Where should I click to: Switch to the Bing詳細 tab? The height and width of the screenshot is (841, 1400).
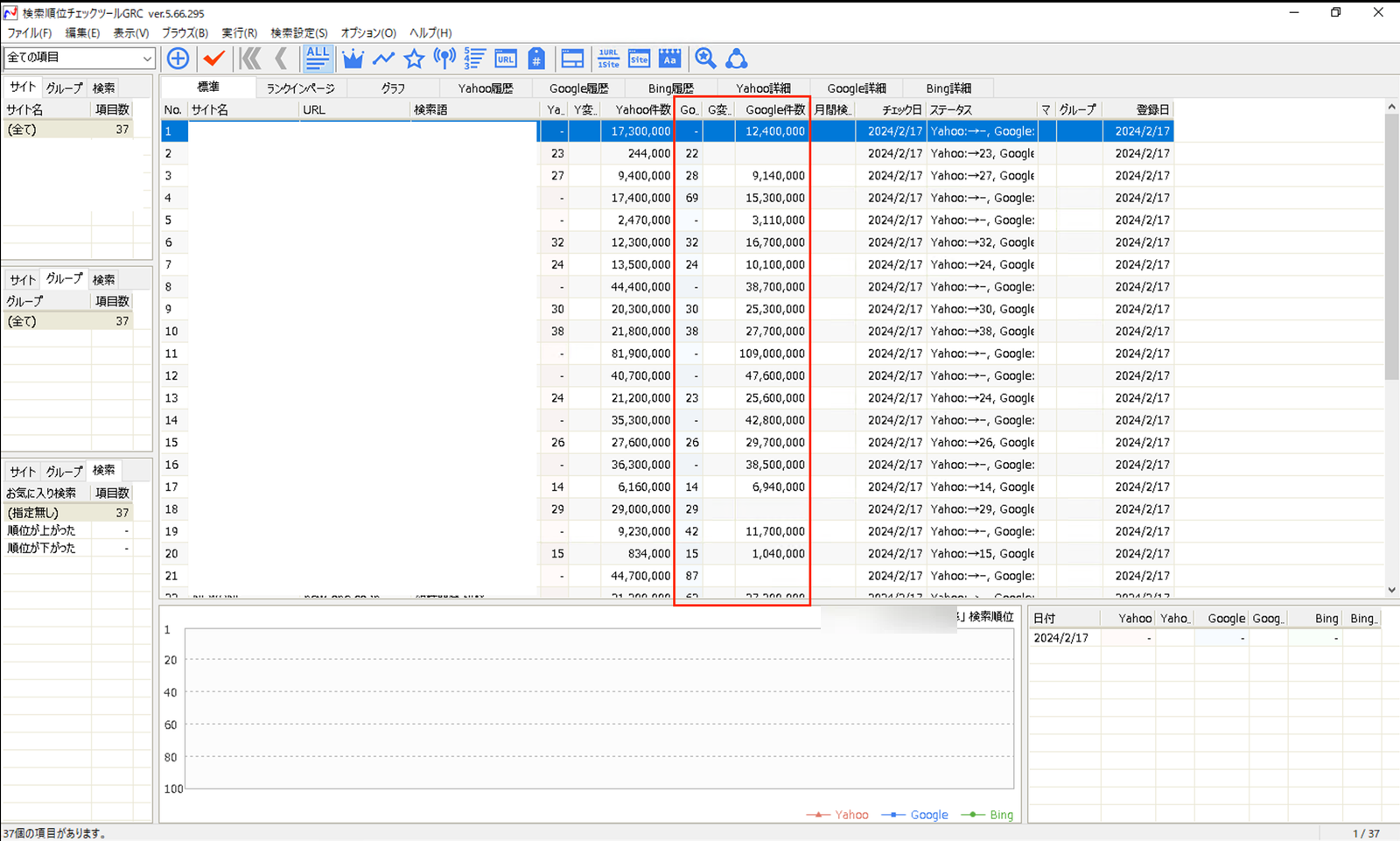pyautogui.click(x=948, y=88)
